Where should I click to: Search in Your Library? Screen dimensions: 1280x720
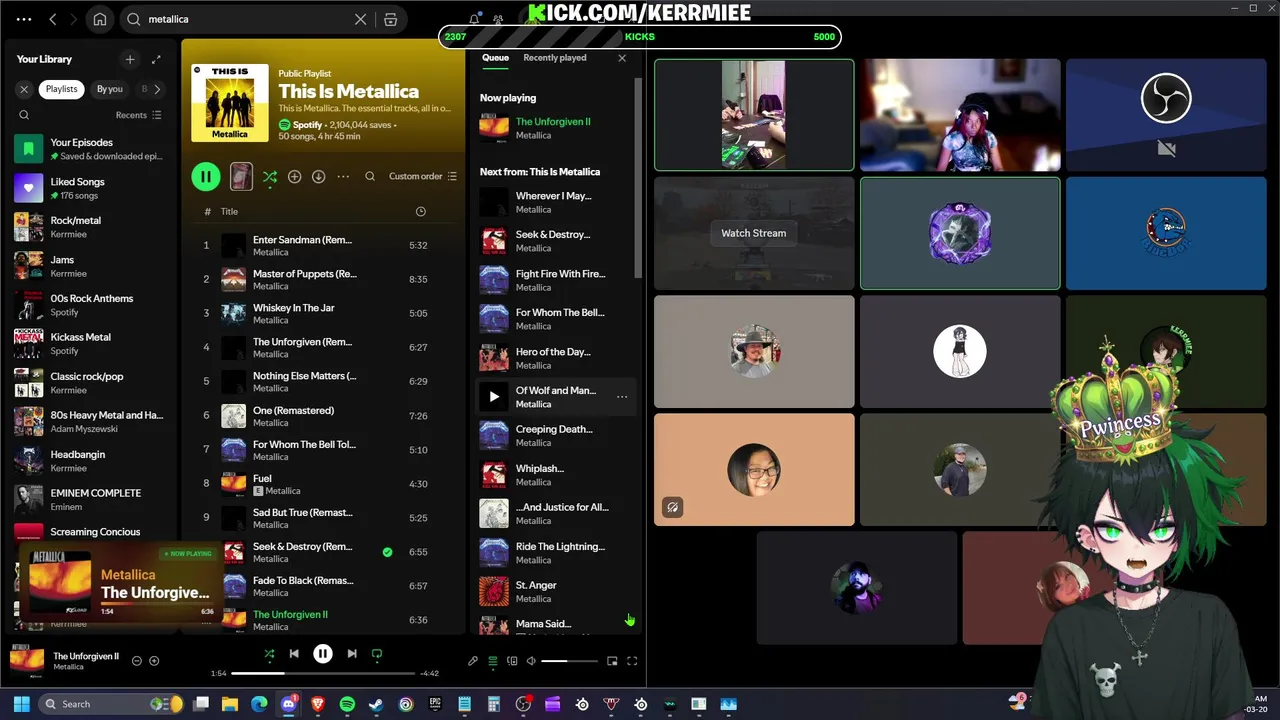tap(24, 115)
